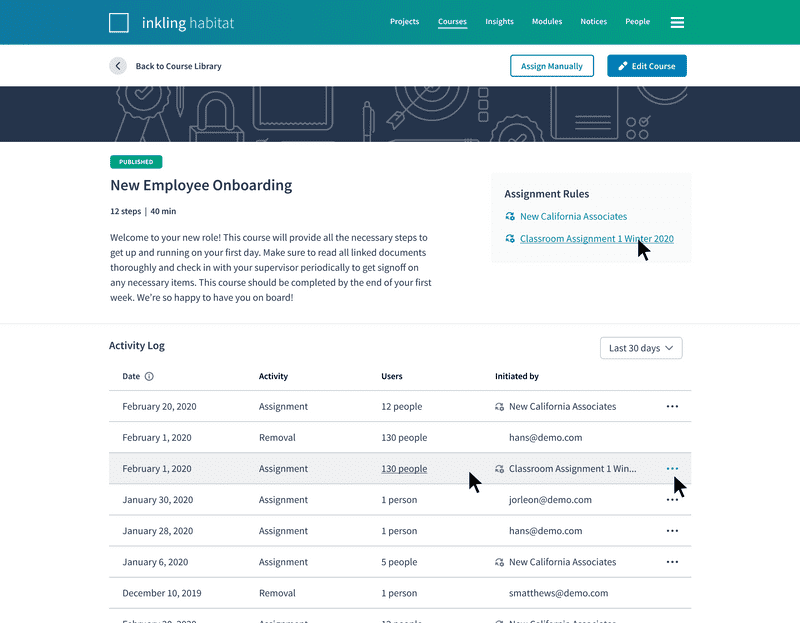Open New California Associates assignment rule
Viewport: 800px width, 623px height.
(x=573, y=216)
